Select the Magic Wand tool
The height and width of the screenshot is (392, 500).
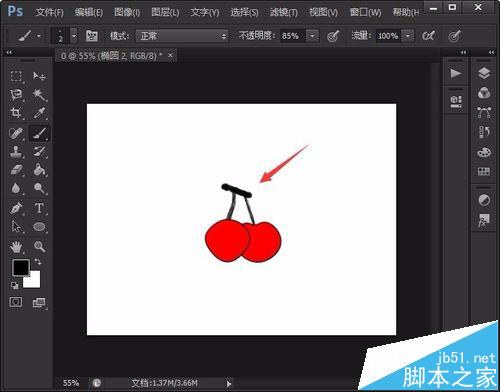point(39,95)
